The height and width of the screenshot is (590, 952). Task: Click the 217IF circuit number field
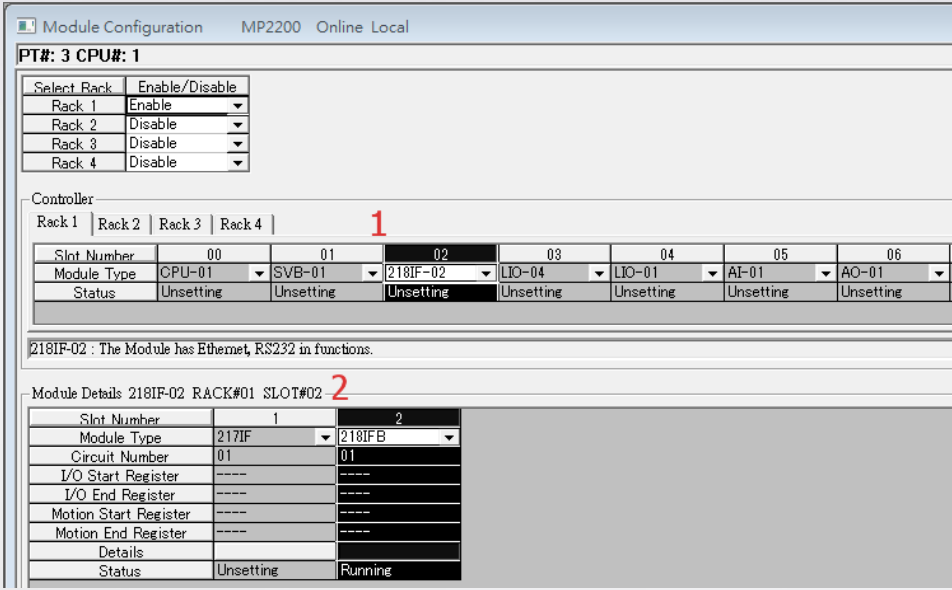pyautogui.click(x=275, y=456)
